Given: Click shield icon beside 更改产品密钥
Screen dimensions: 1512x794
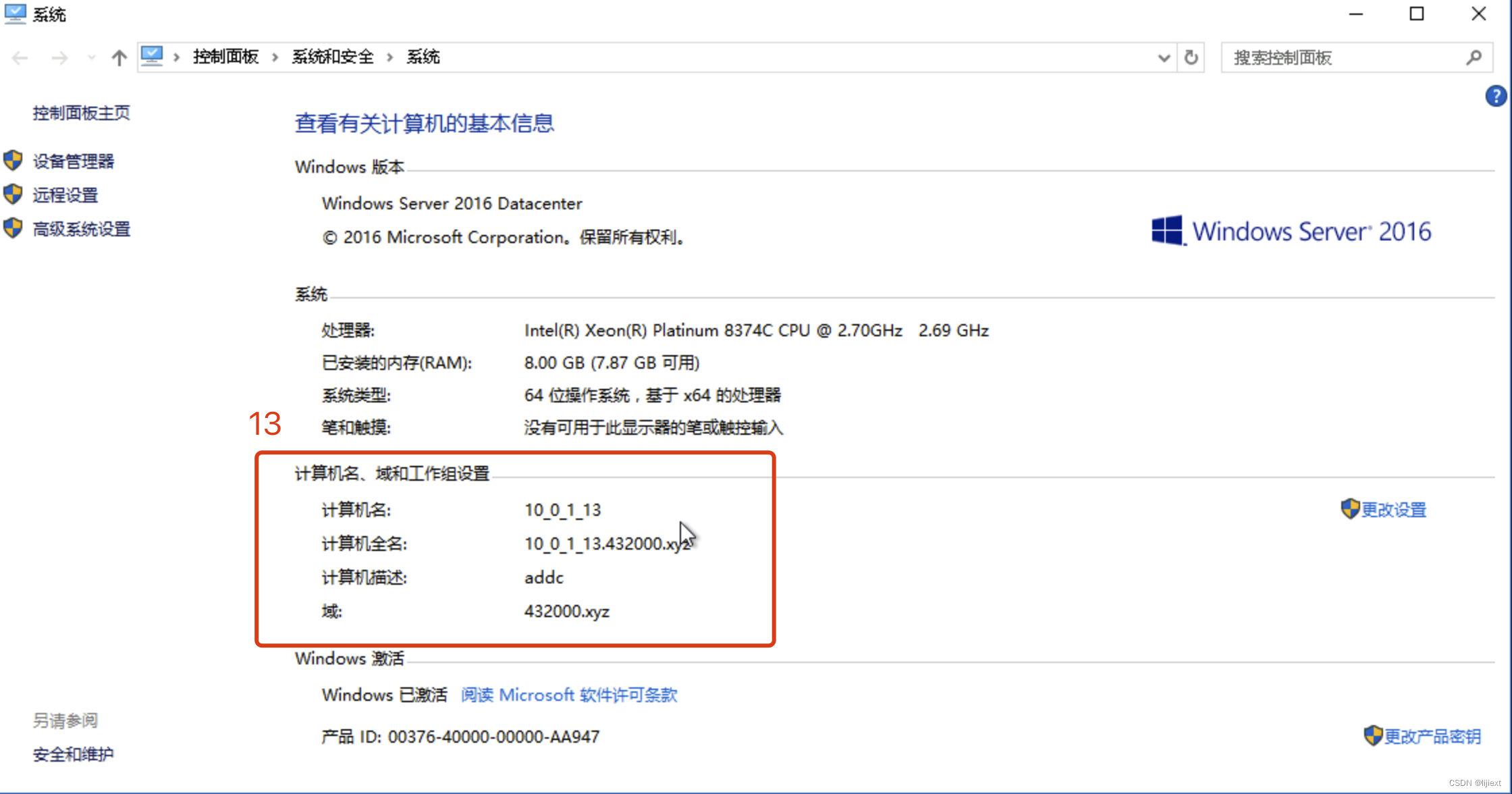Looking at the screenshot, I should (1373, 736).
